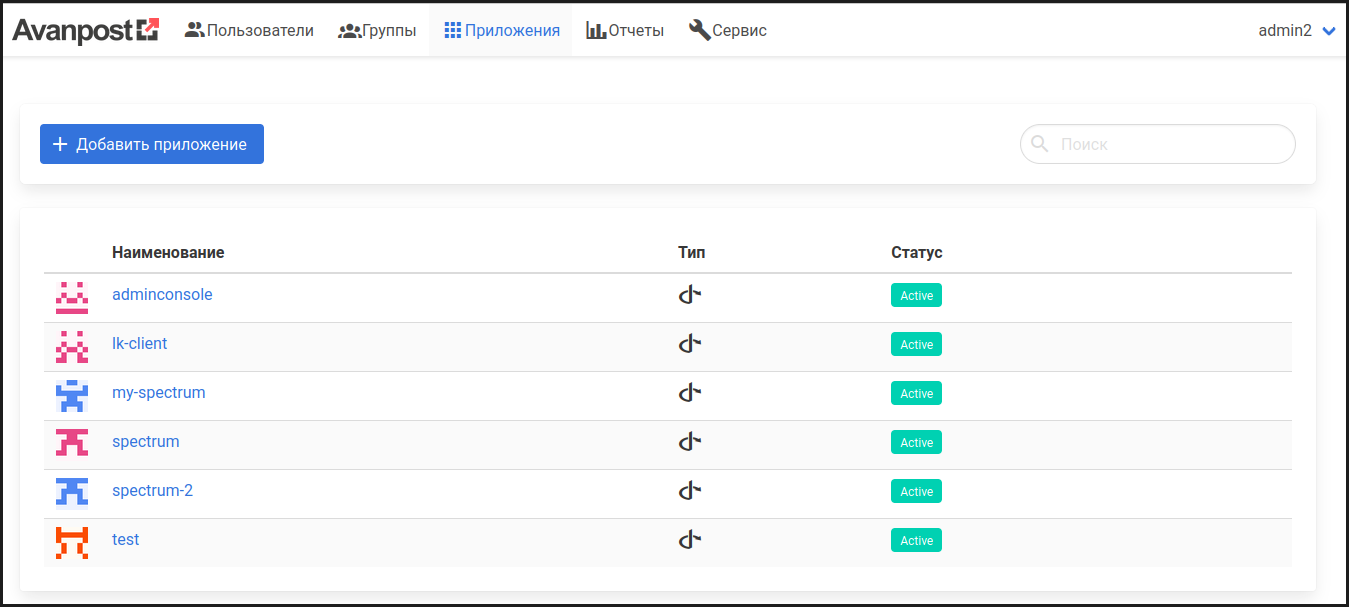Click the test orange avatar icon
1349x607 pixels.
pyautogui.click(x=72, y=542)
